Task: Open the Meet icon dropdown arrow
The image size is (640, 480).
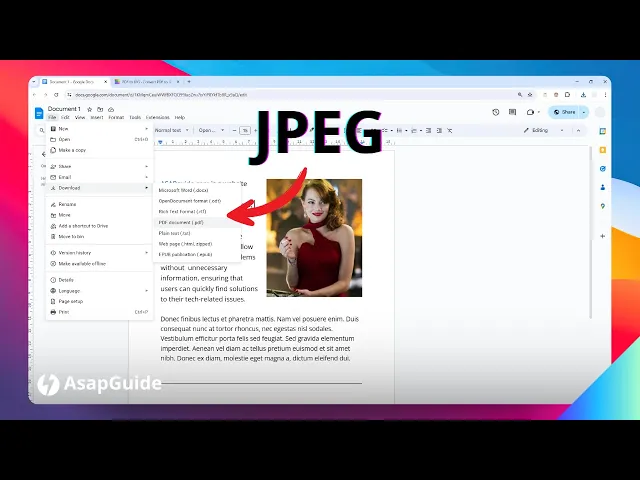Action: 539,112
